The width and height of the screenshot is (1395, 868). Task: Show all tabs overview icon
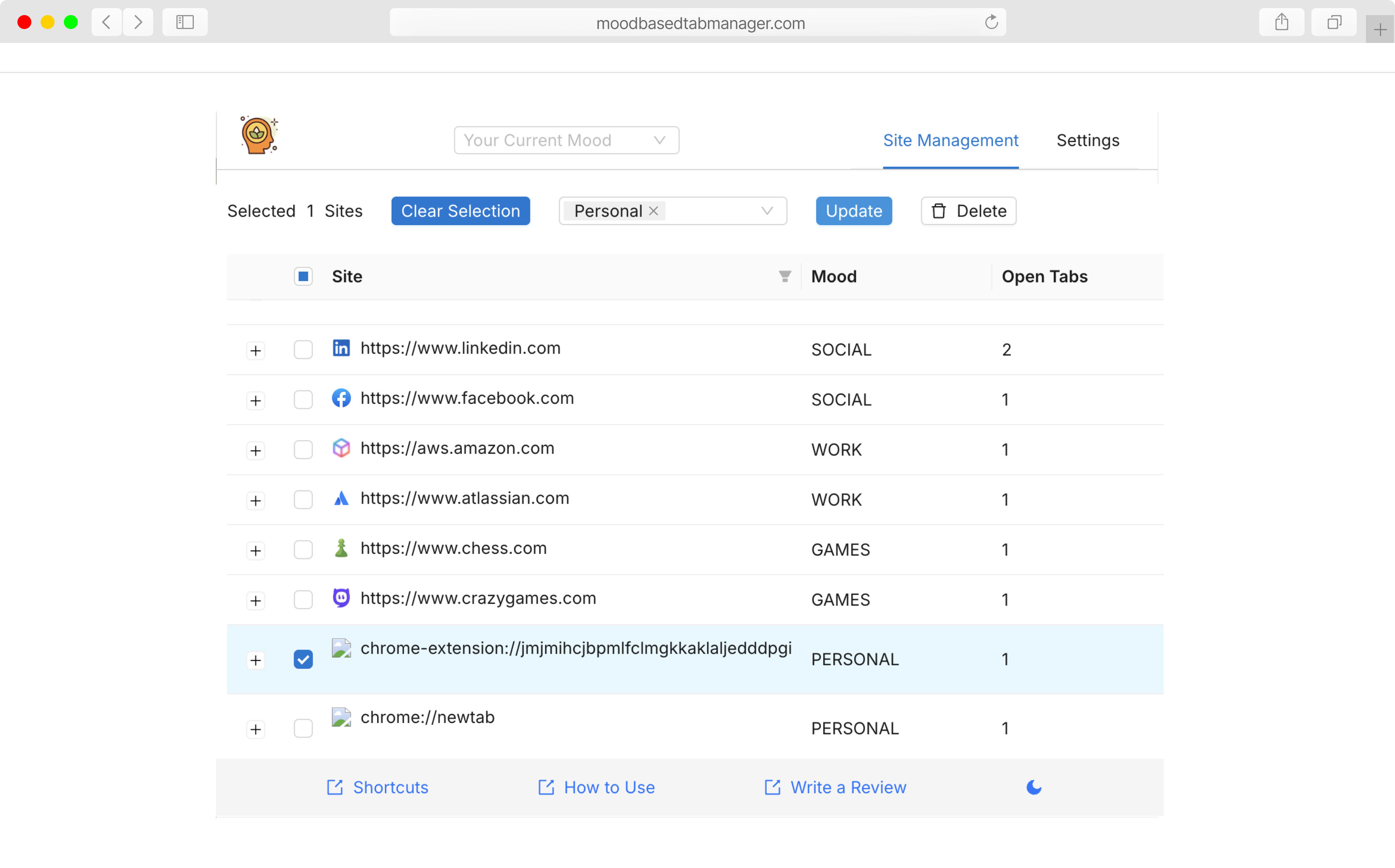click(1333, 22)
